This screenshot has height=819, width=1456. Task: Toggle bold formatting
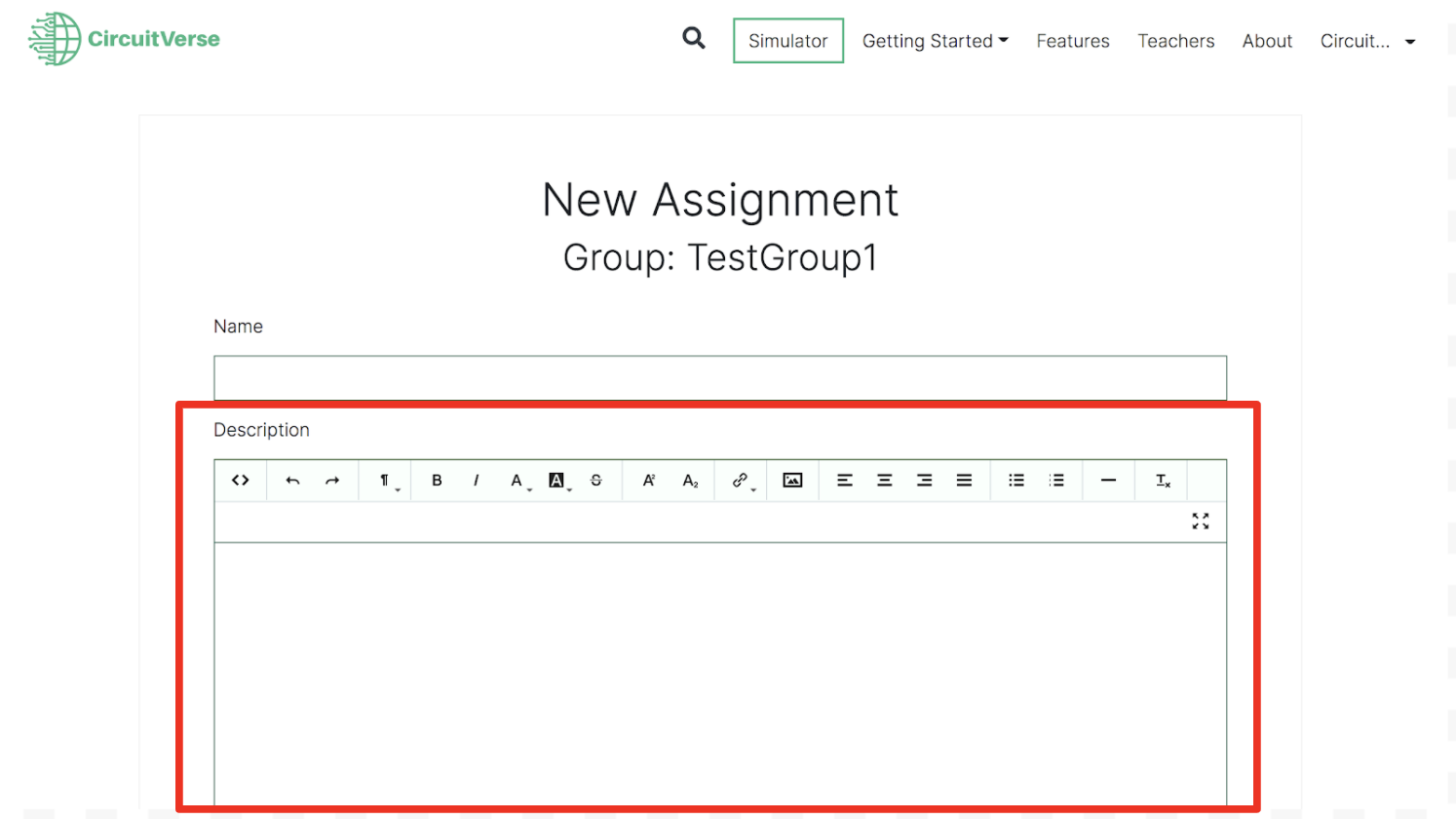437,481
